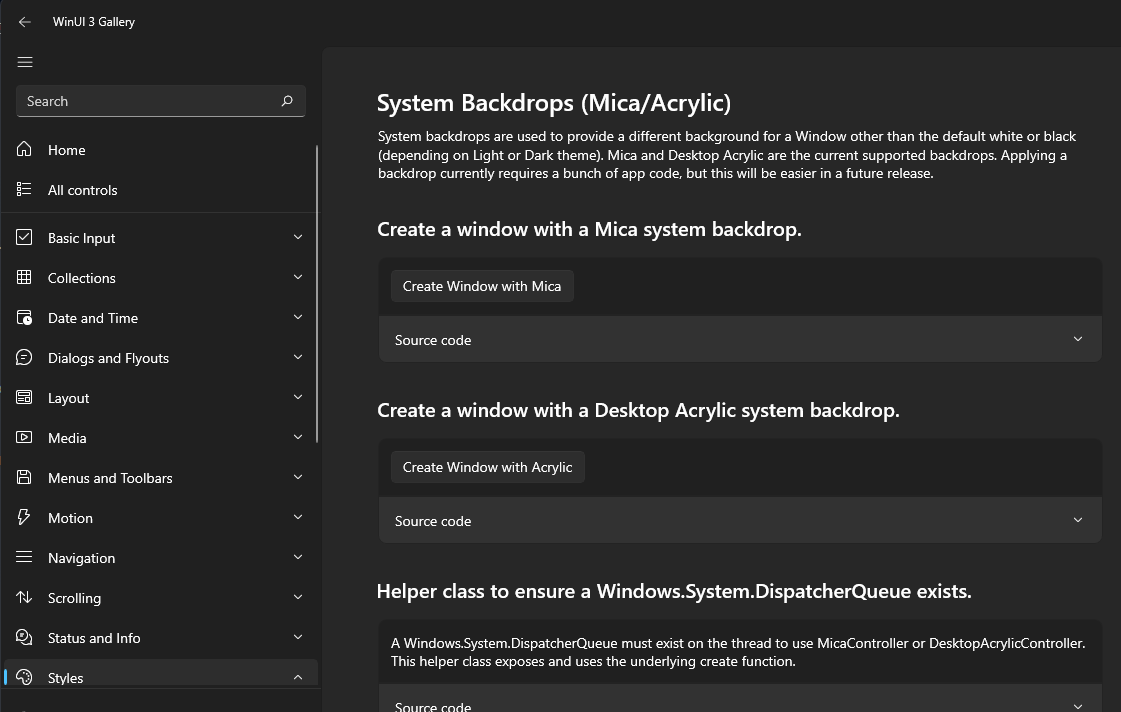The height and width of the screenshot is (712, 1121).
Task: Focus the Search input field
Action: (160, 101)
